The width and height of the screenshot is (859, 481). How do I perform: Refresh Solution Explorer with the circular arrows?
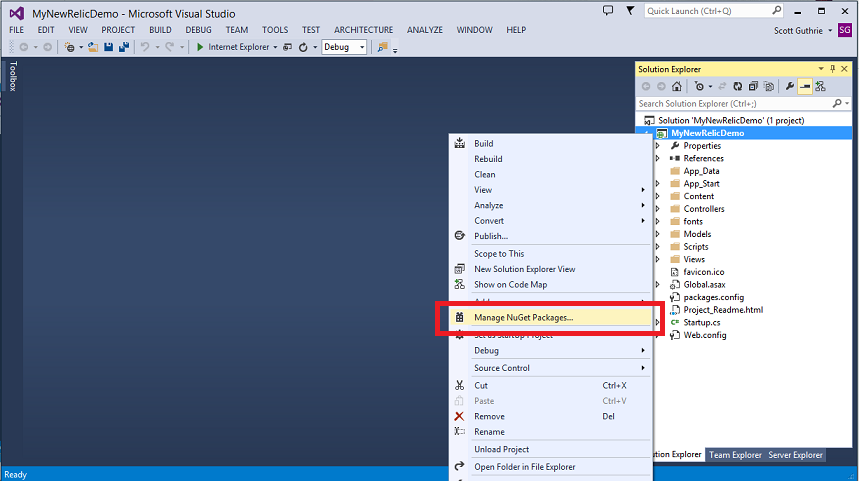[738, 87]
